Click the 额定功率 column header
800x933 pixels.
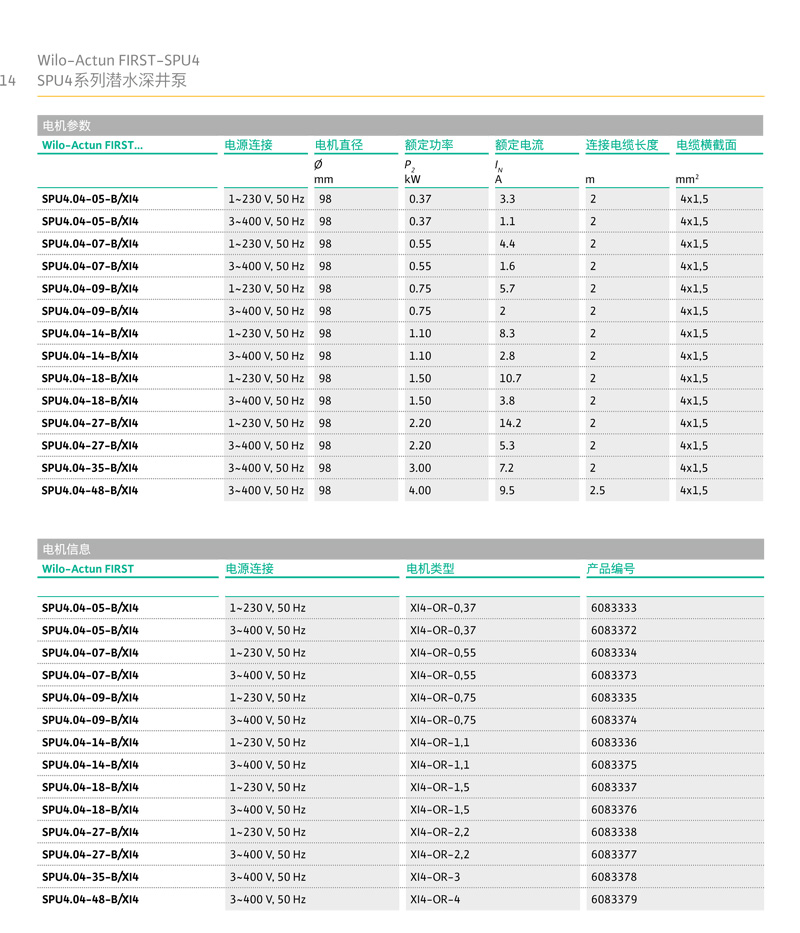pyautogui.click(x=429, y=145)
